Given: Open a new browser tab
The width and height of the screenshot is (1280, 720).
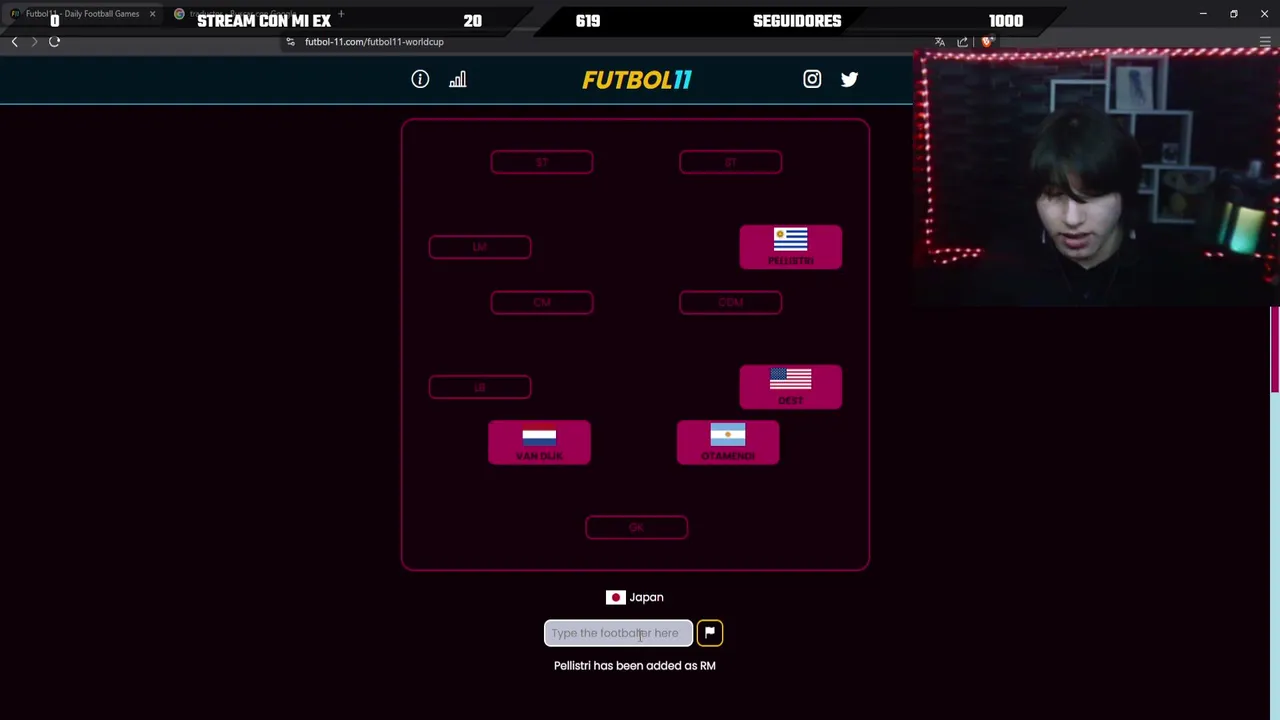Looking at the screenshot, I should coord(341,14).
